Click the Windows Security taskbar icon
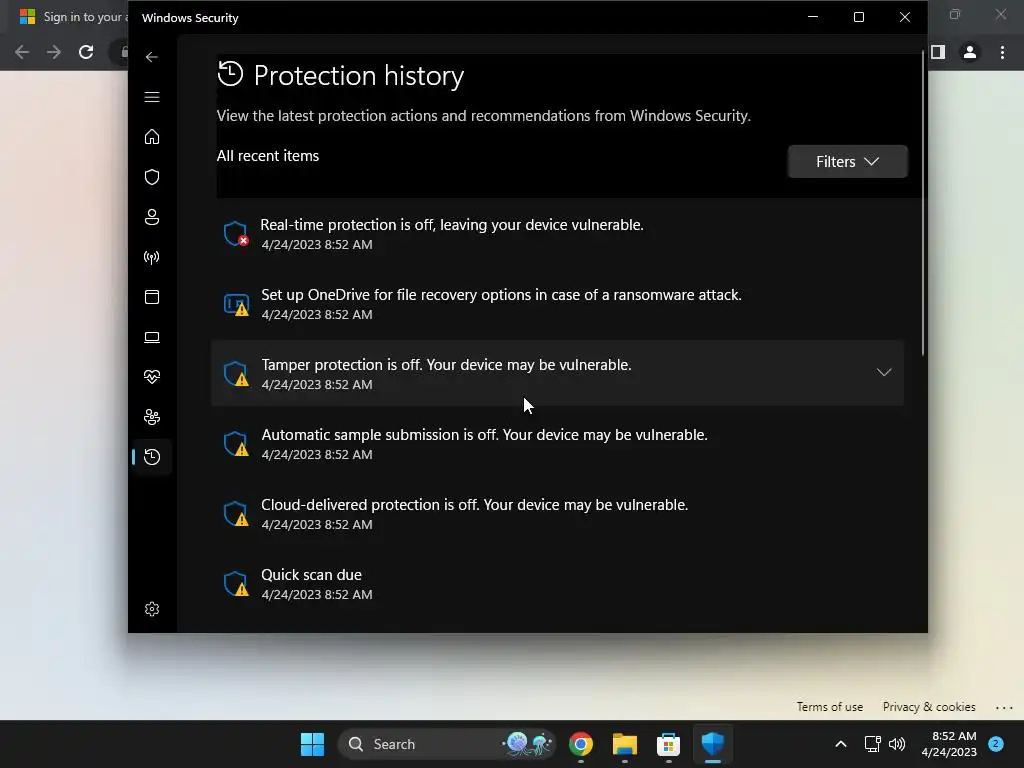This screenshot has width=1024, height=768. pyautogui.click(x=712, y=744)
